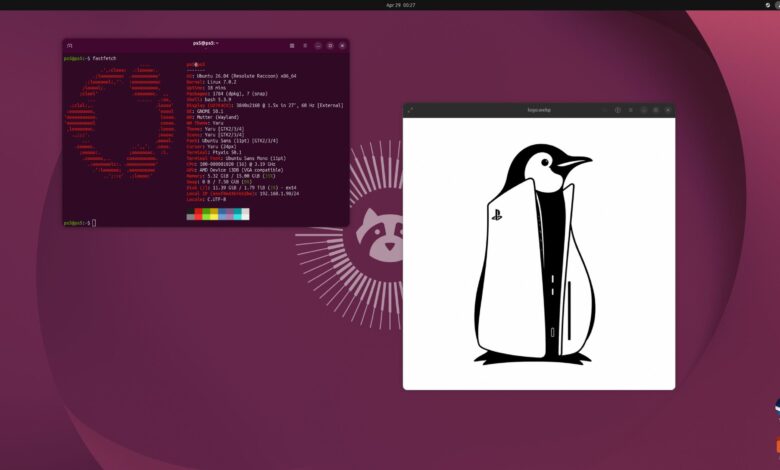Open the ps5@ps5:~ terminal title dropdown
This screenshot has width=780, height=470.
pos(205,43)
